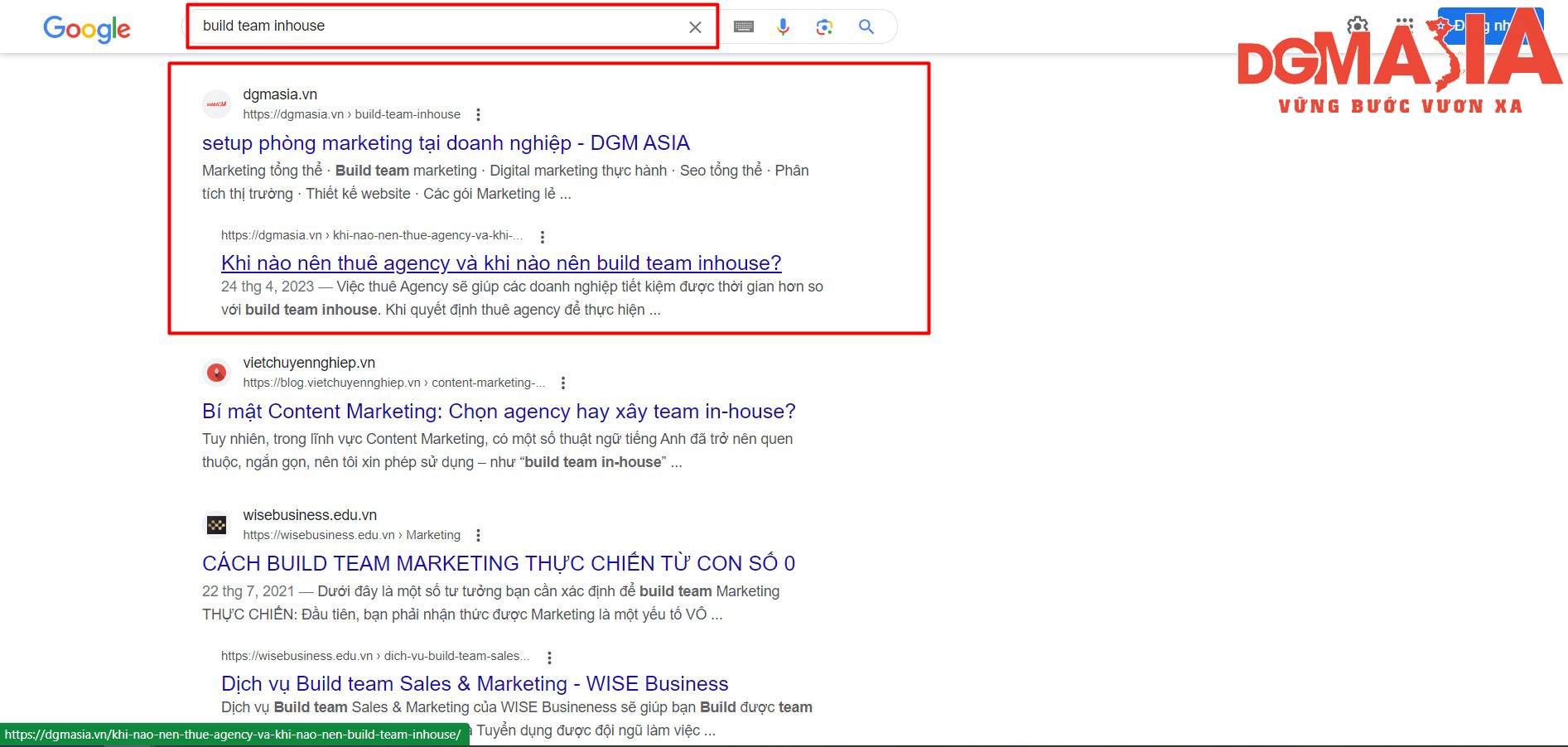Viewport: 1568px width, 747px height.
Task: Open 'Bí mật Content Marketing: Chọn agency hay xây team in-house?'
Action: [x=499, y=412]
